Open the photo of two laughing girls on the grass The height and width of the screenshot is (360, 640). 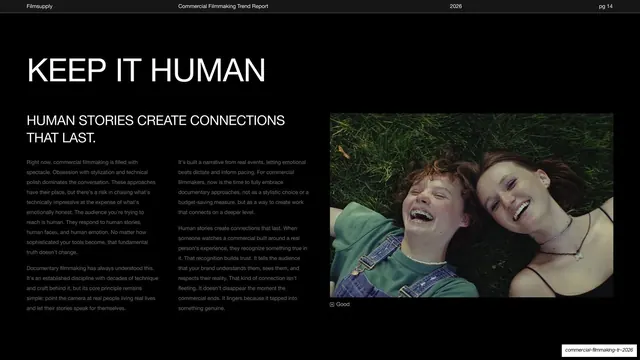471,205
